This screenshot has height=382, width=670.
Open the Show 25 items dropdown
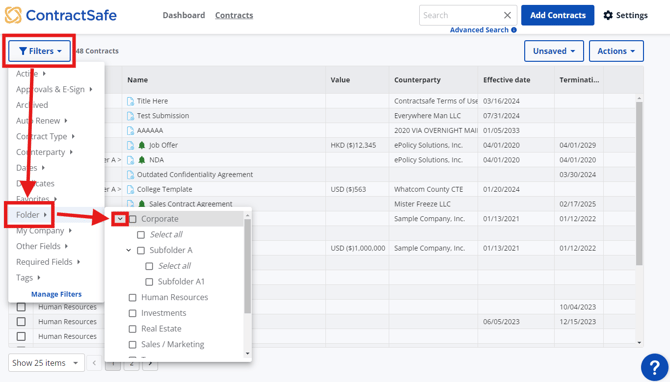[46, 363]
